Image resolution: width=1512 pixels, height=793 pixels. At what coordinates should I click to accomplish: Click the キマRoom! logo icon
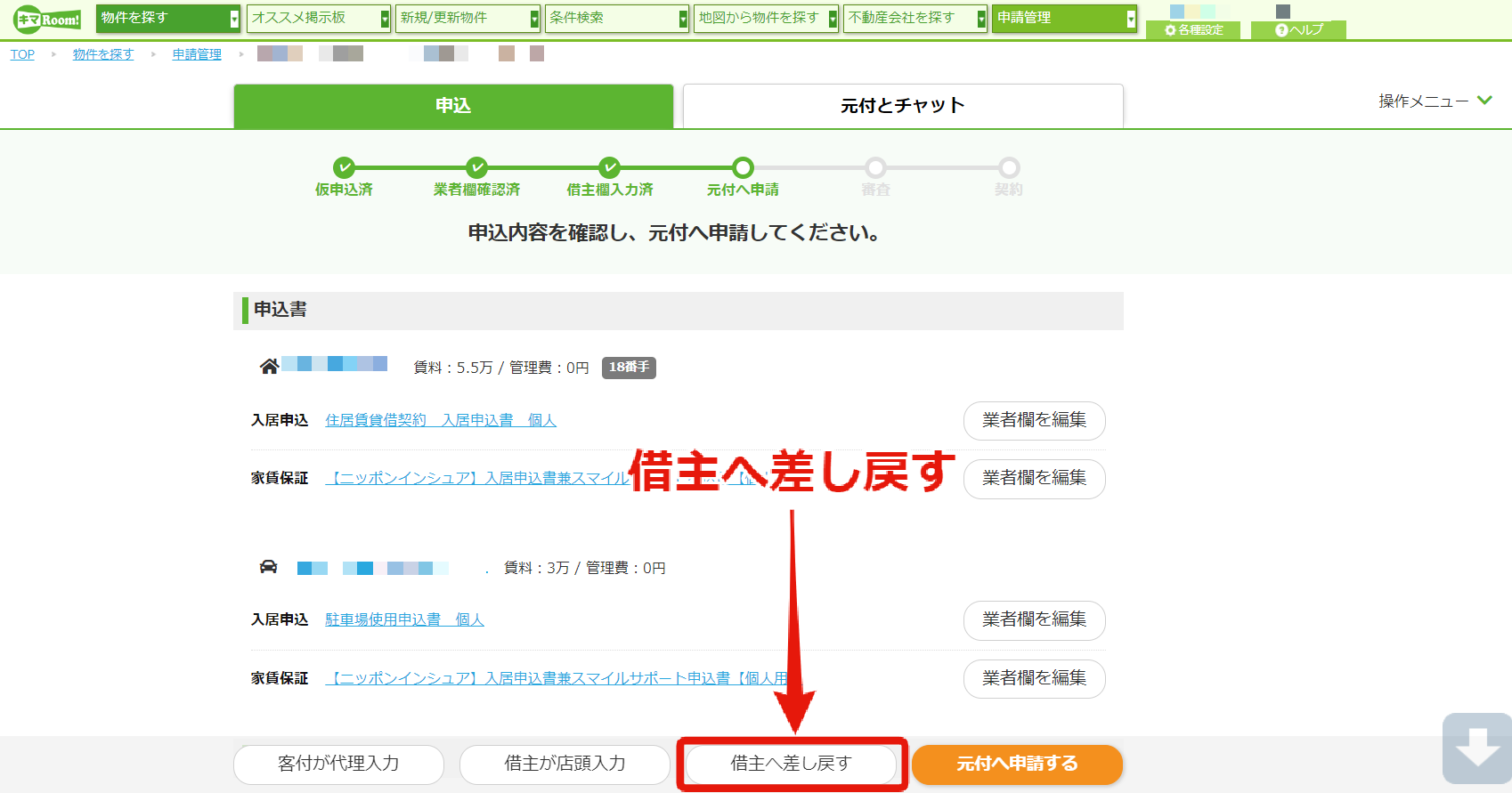click(47, 19)
